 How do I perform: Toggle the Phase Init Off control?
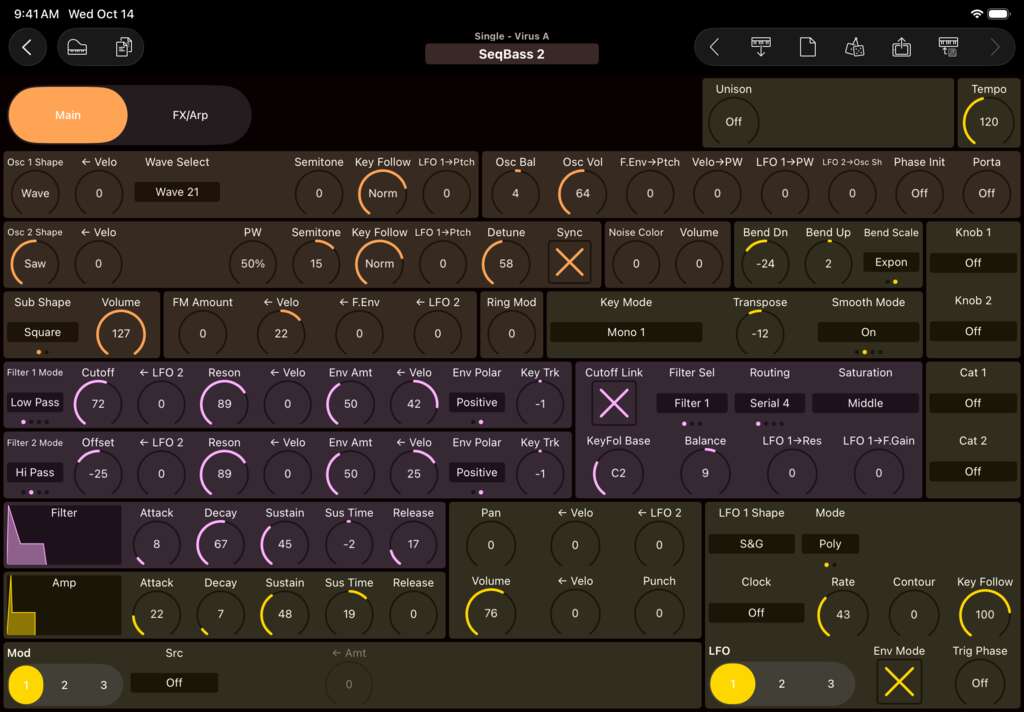[x=920, y=193]
